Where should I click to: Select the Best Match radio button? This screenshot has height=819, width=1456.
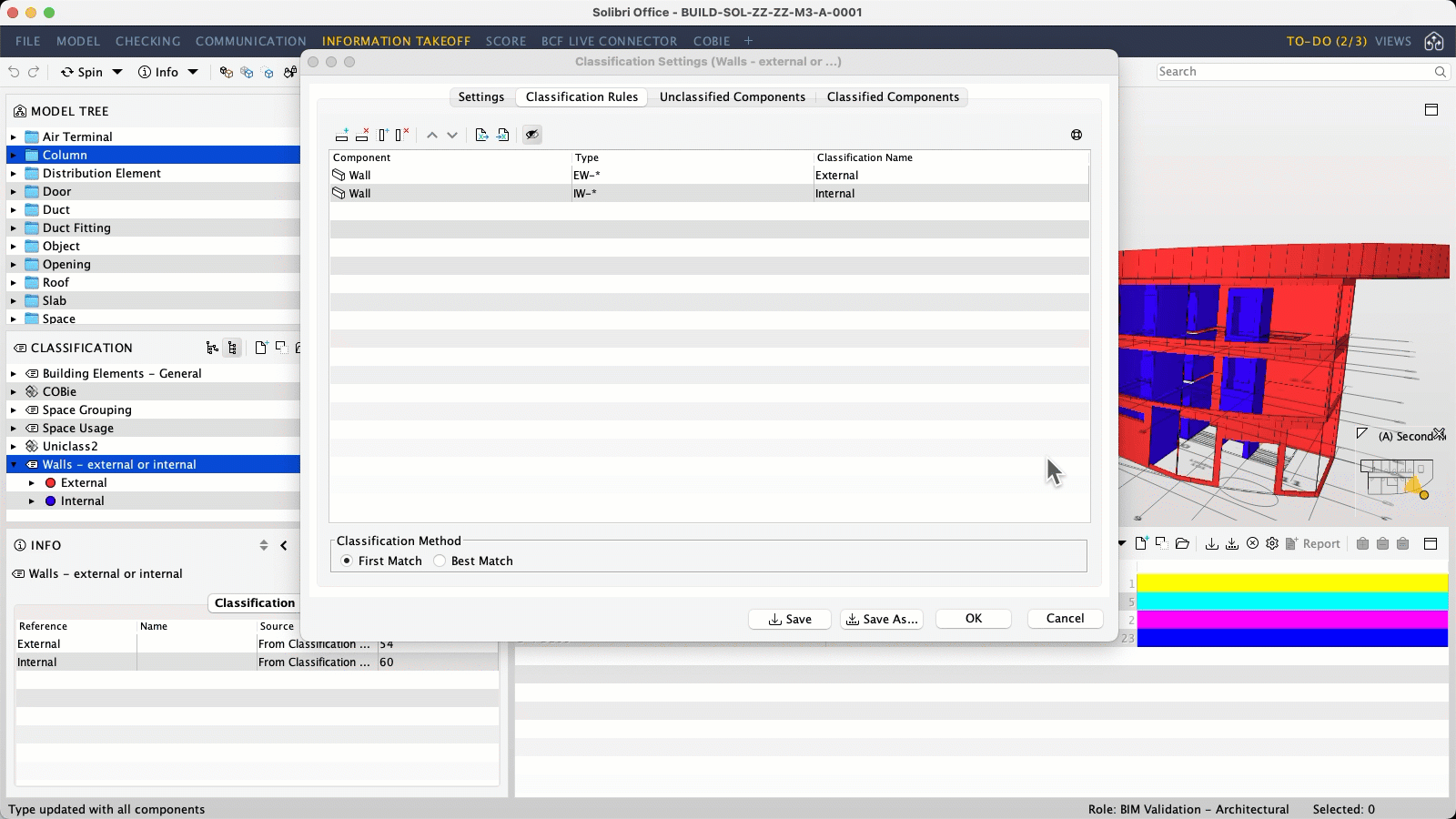pos(440,561)
